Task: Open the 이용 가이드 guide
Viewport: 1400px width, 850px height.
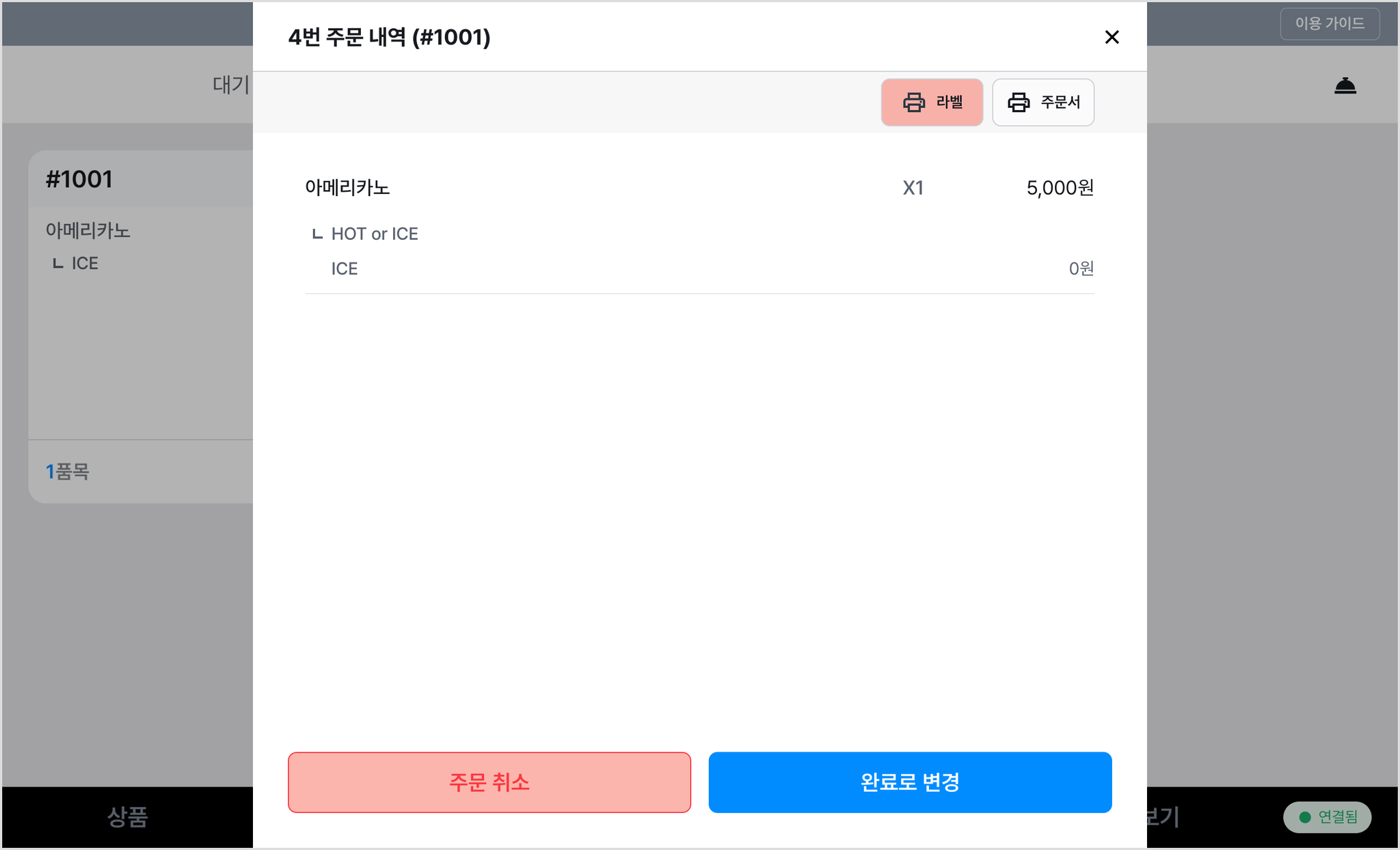Action: [x=1330, y=23]
